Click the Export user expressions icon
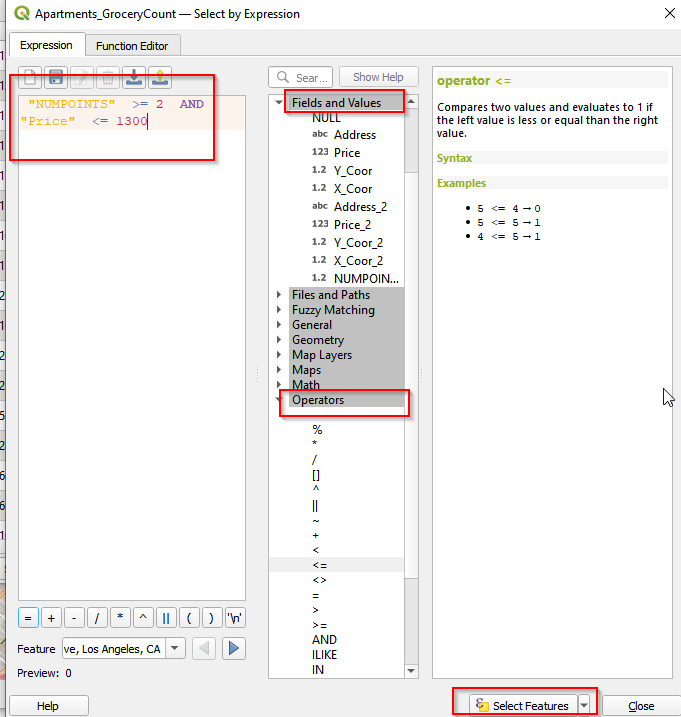Viewport: 681px width, 717px height. (160, 77)
